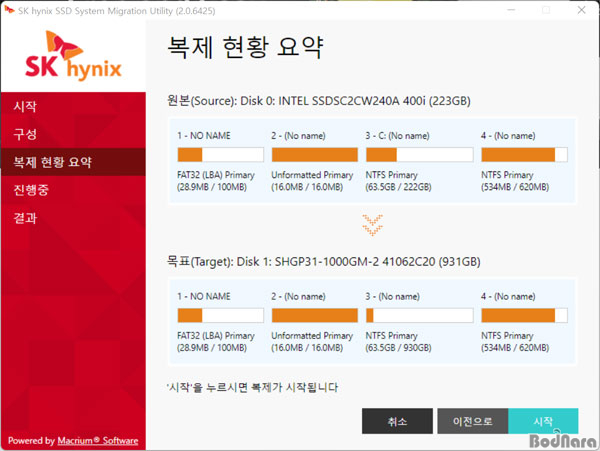Click target text '(63.5GB / 930GB)'
Image resolution: width=600 pixels, height=451 pixels.
398,348
